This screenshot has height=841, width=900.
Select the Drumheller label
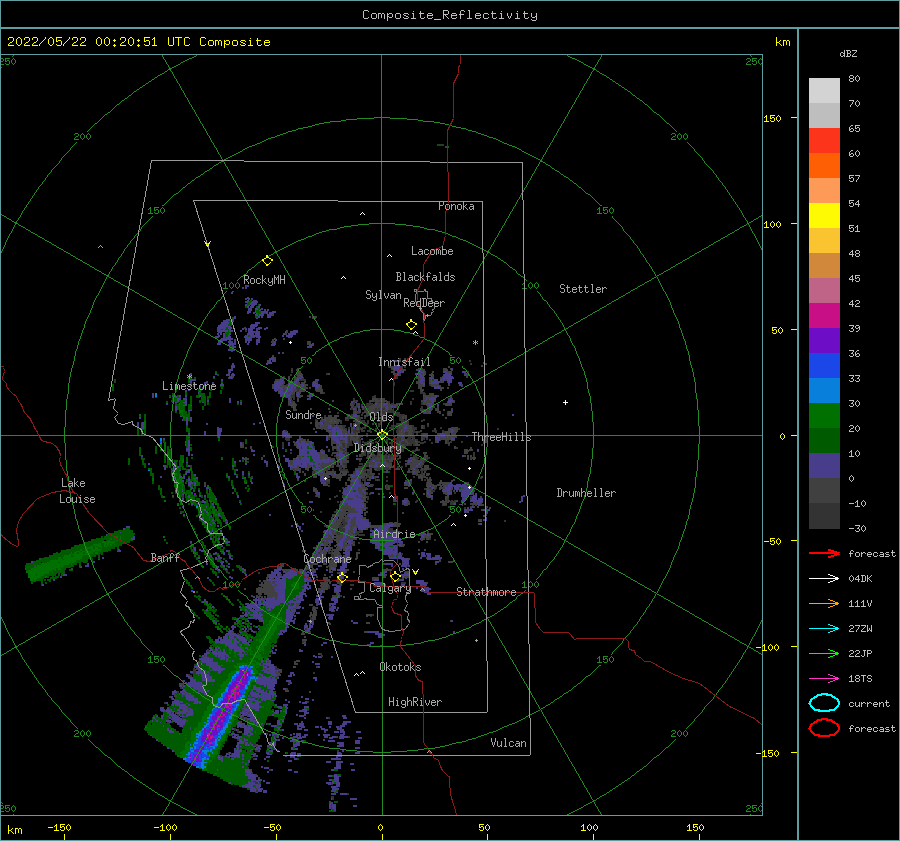(586, 493)
